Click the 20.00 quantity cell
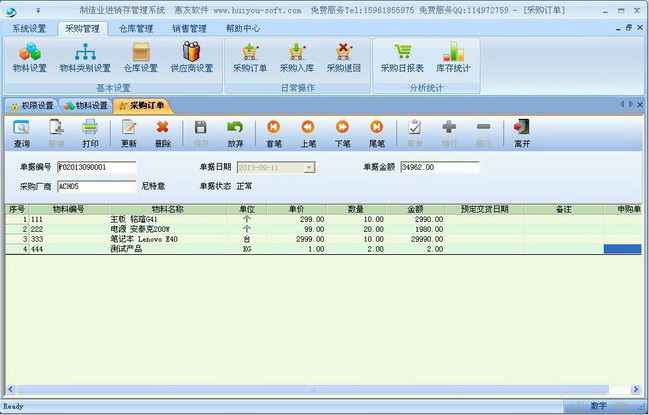This screenshot has width=649, height=415. tap(356, 229)
